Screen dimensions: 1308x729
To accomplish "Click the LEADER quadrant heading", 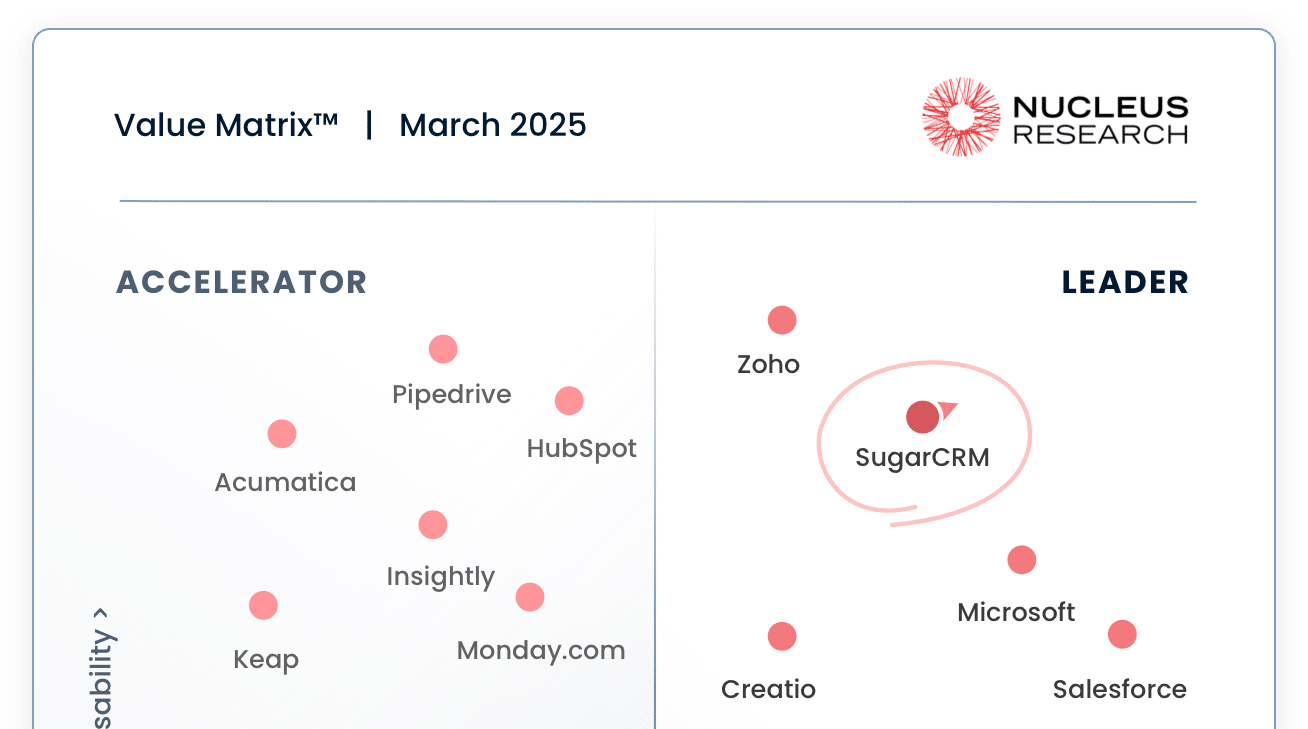I will [1125, 282].
